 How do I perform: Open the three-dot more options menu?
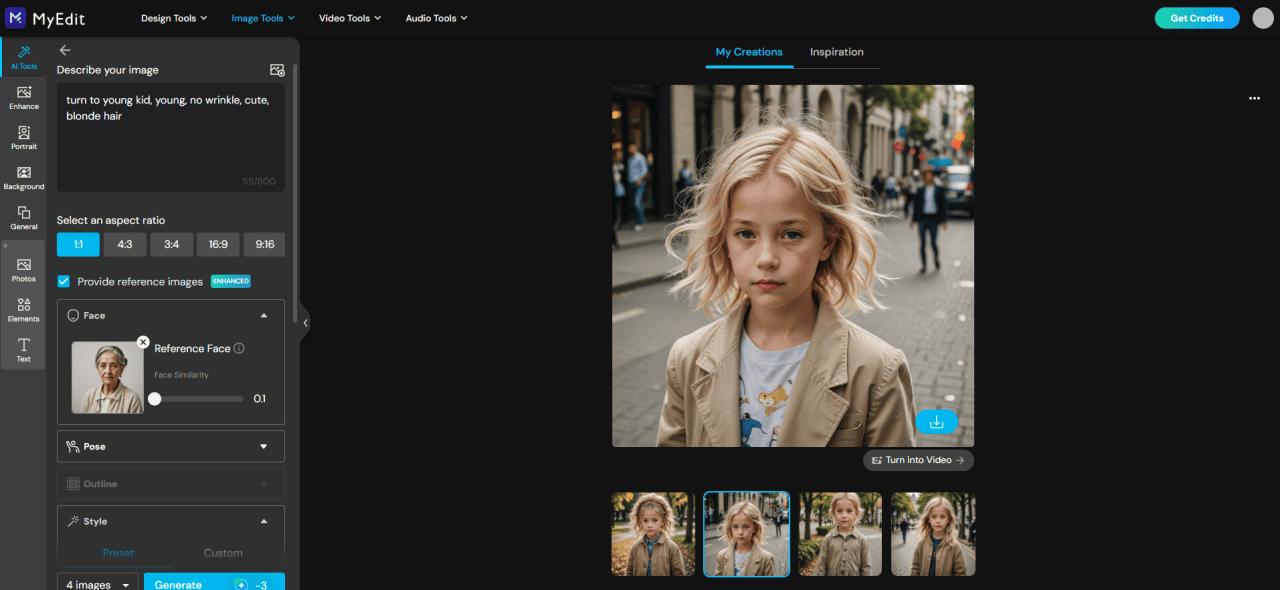[x=1254, y=98]
